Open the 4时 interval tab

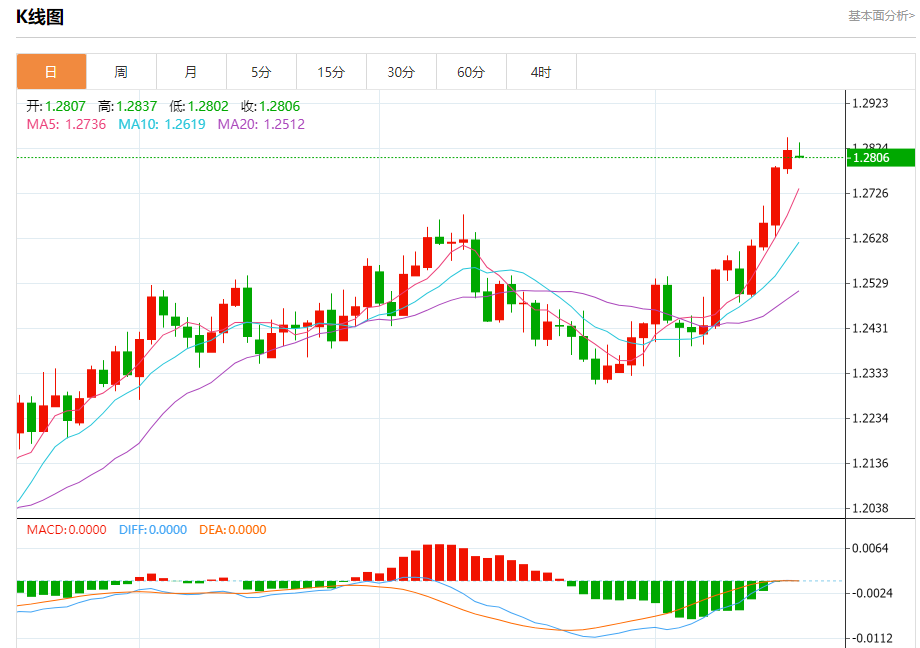pos(541,72)
